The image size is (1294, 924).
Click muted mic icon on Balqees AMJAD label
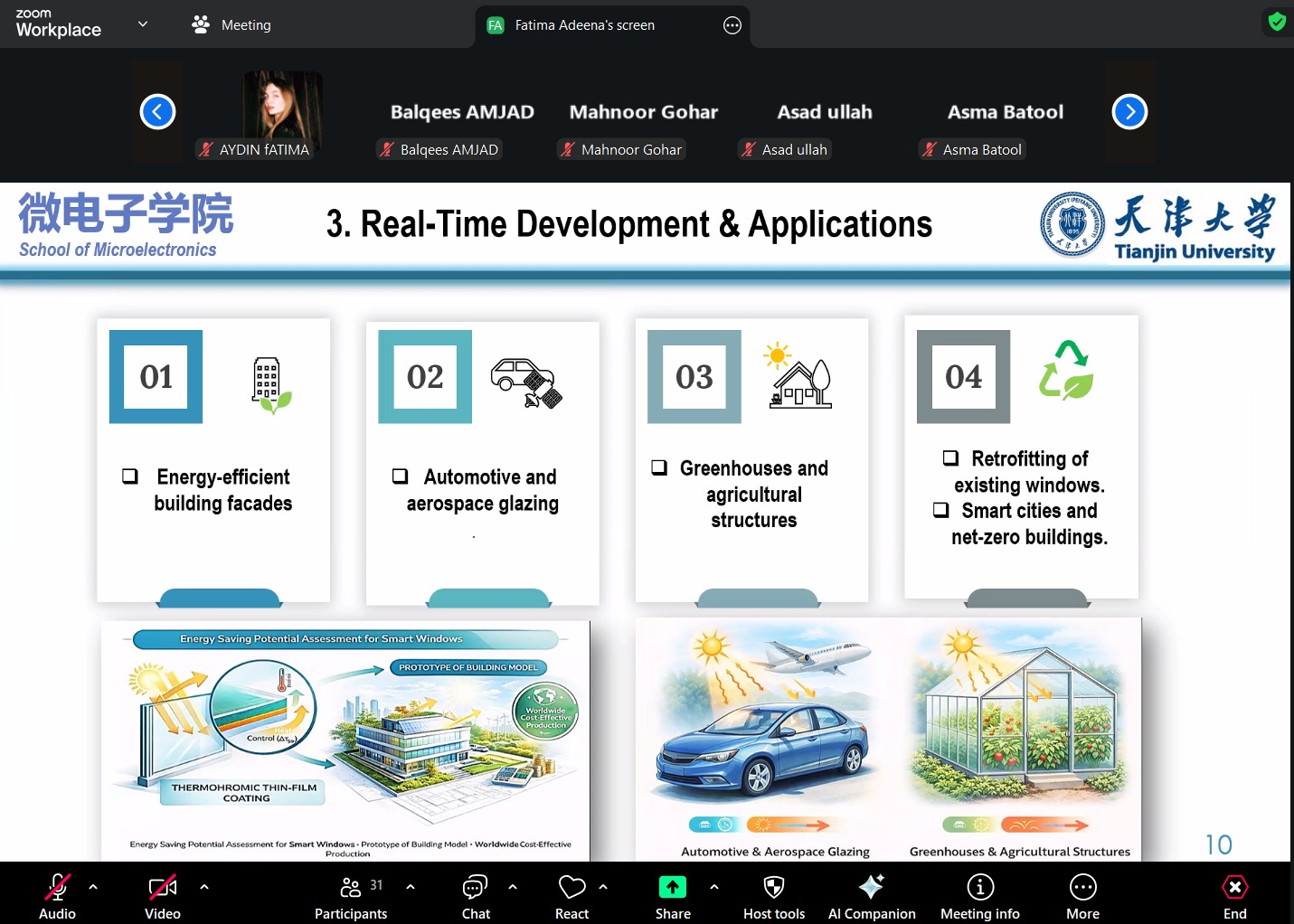[x=387, y=150]
